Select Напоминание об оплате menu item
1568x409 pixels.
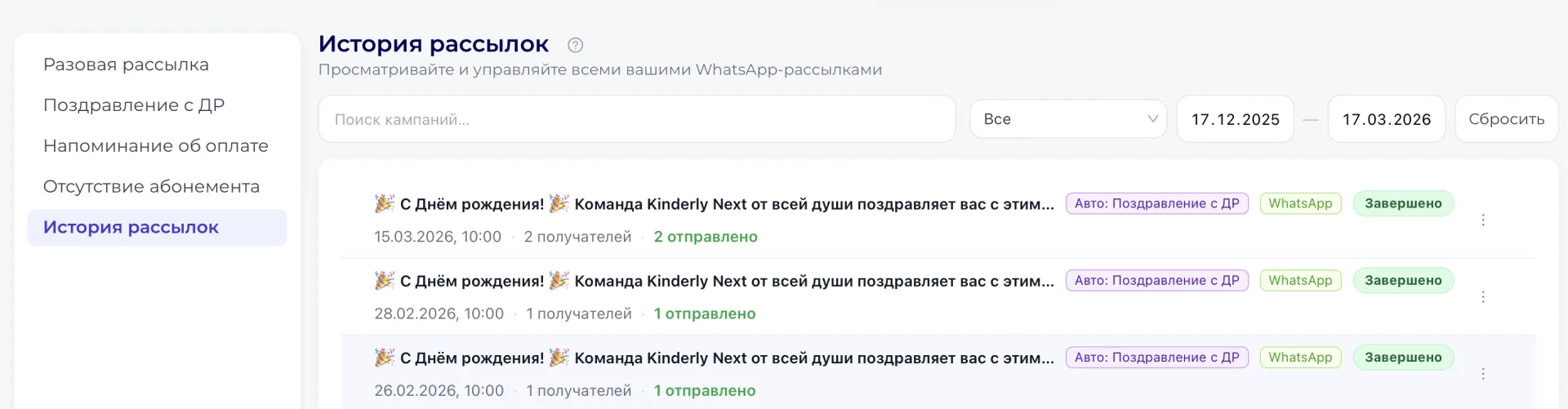[156, 146]
